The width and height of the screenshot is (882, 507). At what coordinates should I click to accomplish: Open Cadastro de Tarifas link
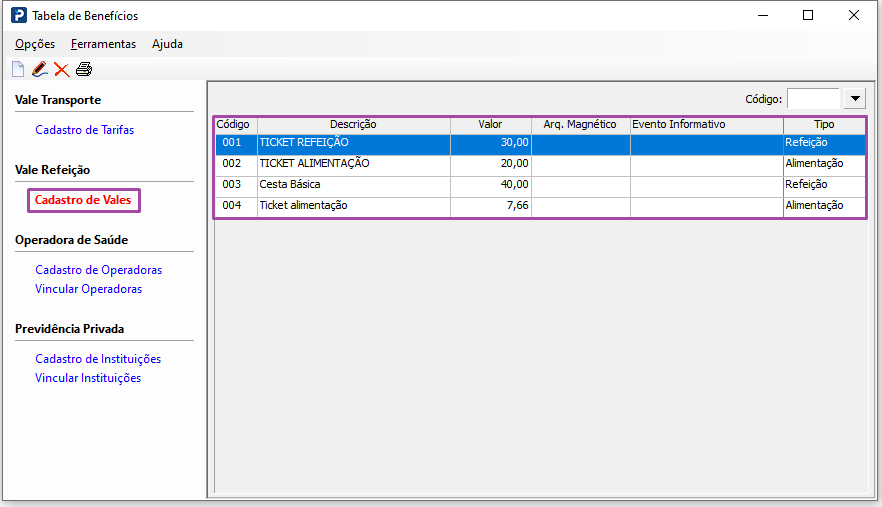point(84,130)
